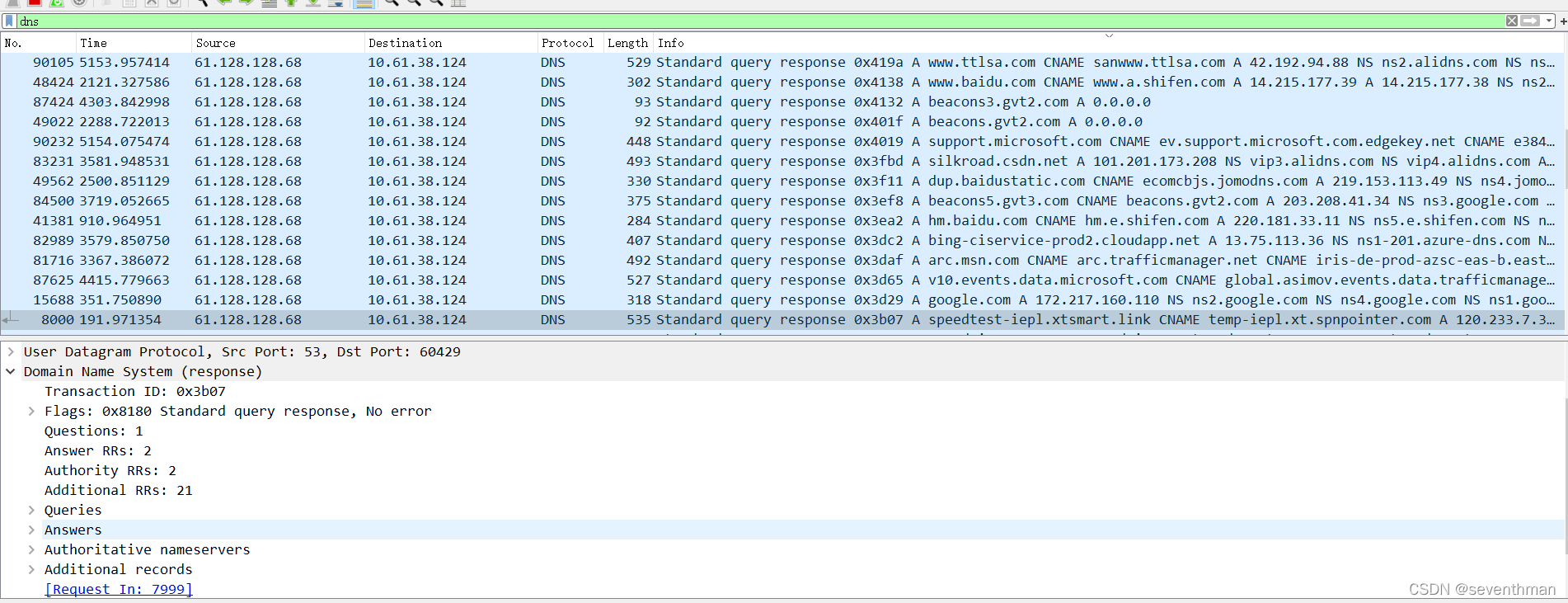
Task: Select packet 49022 beacons.gvt2.com response
Action: pos(782,122)
